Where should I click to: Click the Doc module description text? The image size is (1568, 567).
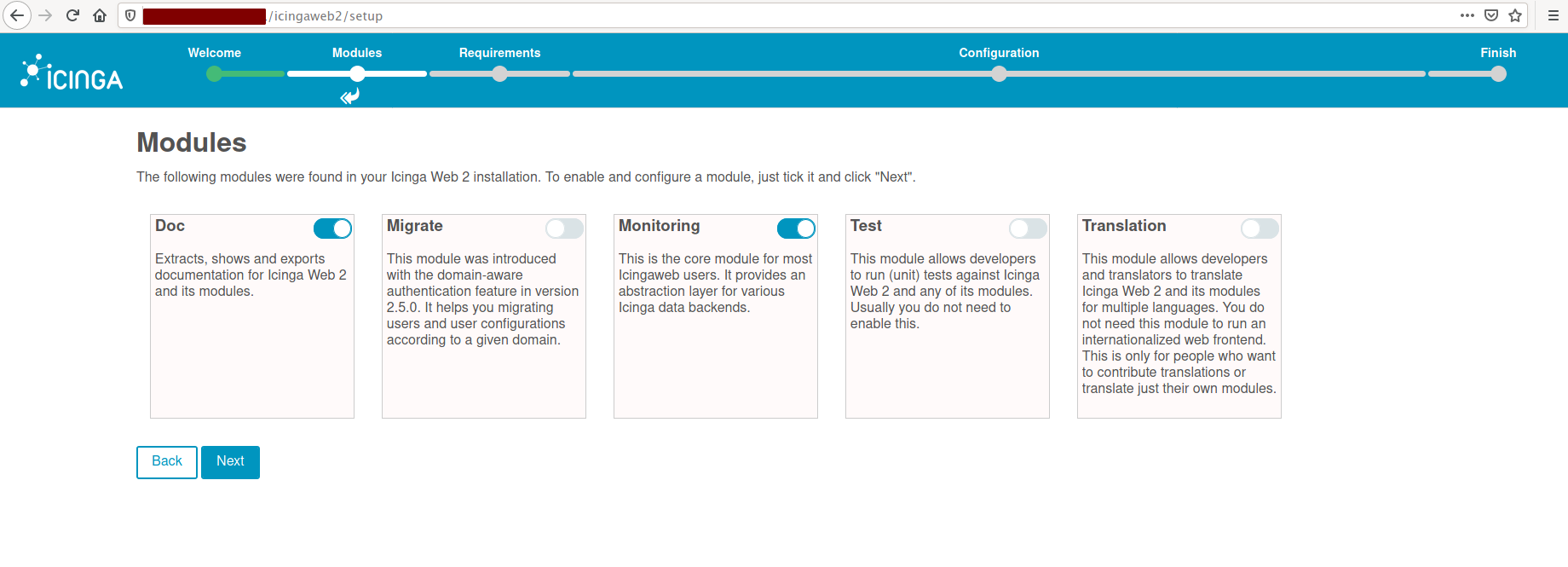coord(251,275)
